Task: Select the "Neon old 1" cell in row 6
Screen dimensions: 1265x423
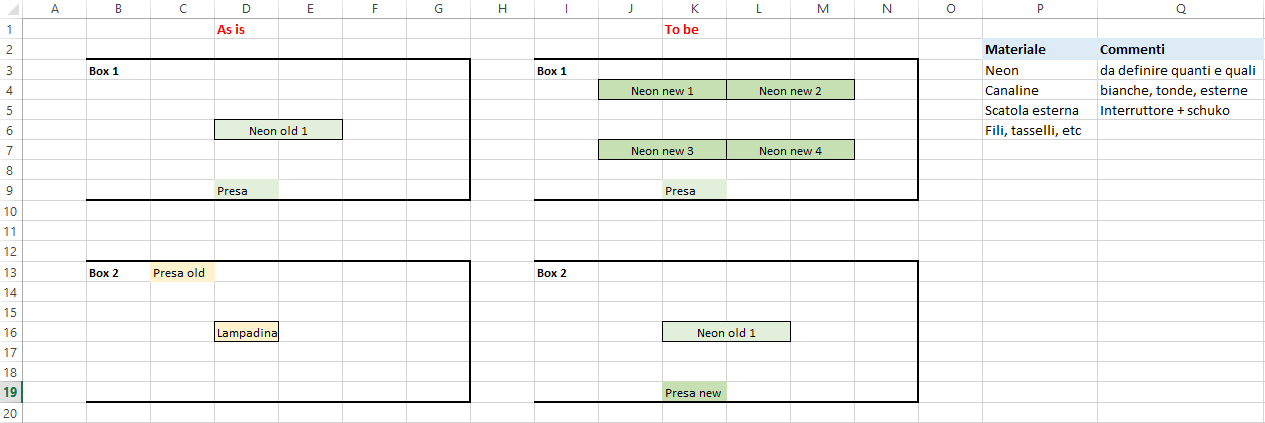Action: tap(278, 130)
